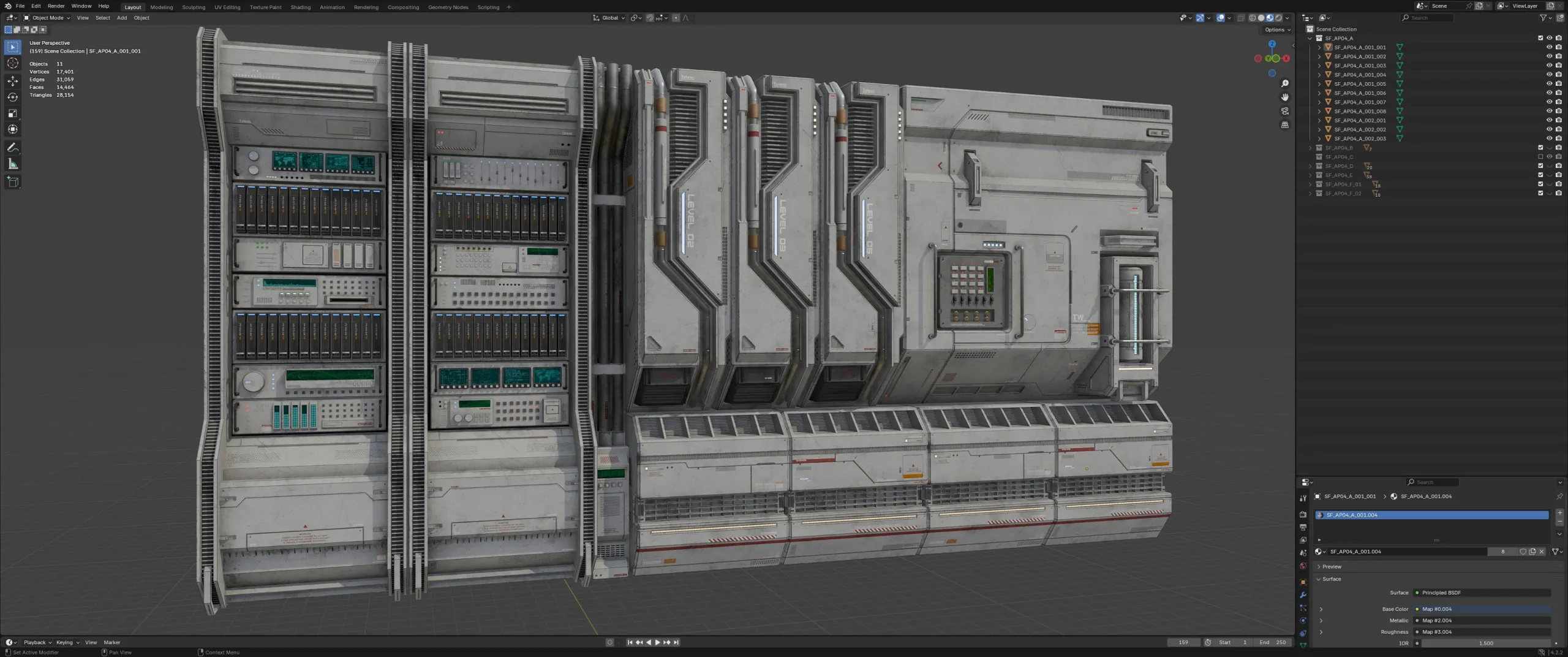Open the Modifiers wrench properties tab
The image size is (1568, 657).
coord(1303,595)
